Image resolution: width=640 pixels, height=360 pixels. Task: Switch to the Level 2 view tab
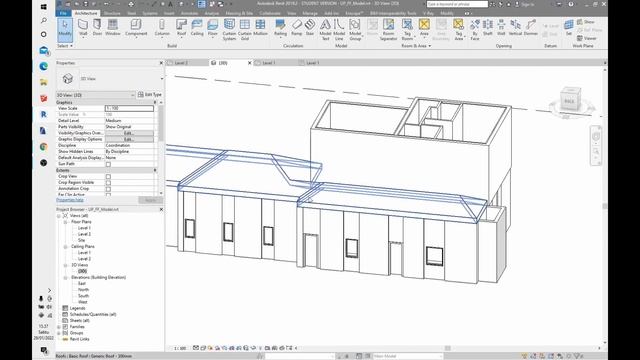coord(181,63)
